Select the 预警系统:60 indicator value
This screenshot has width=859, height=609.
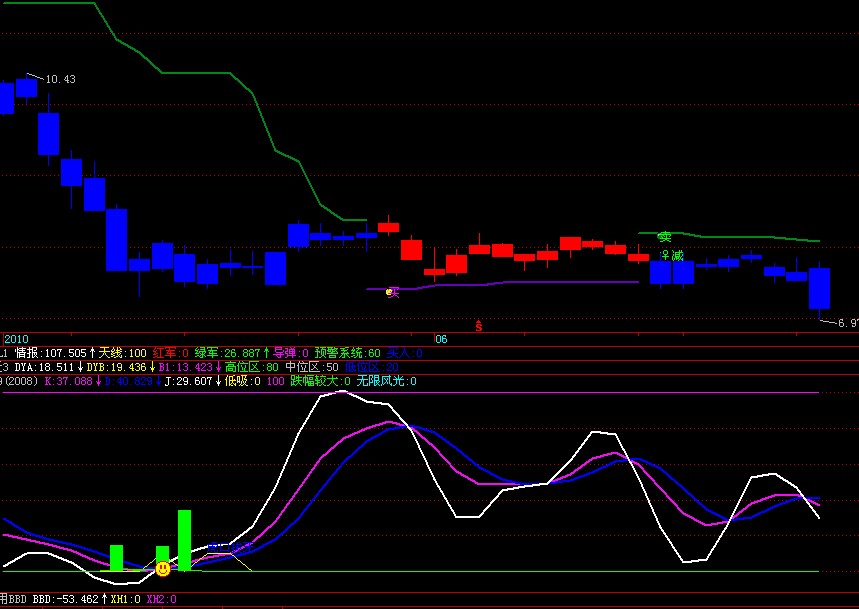pos(347,353)
